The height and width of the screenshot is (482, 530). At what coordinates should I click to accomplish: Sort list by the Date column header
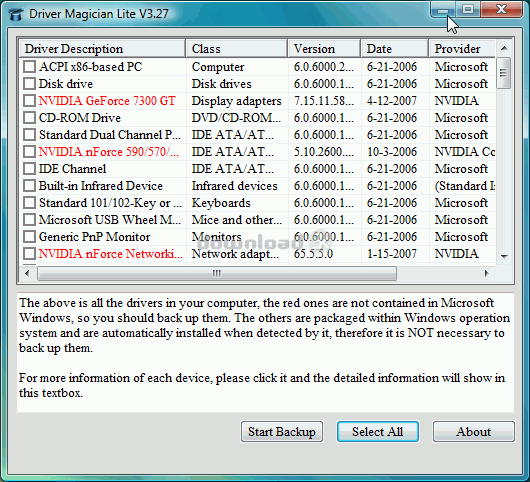point(394,49)
